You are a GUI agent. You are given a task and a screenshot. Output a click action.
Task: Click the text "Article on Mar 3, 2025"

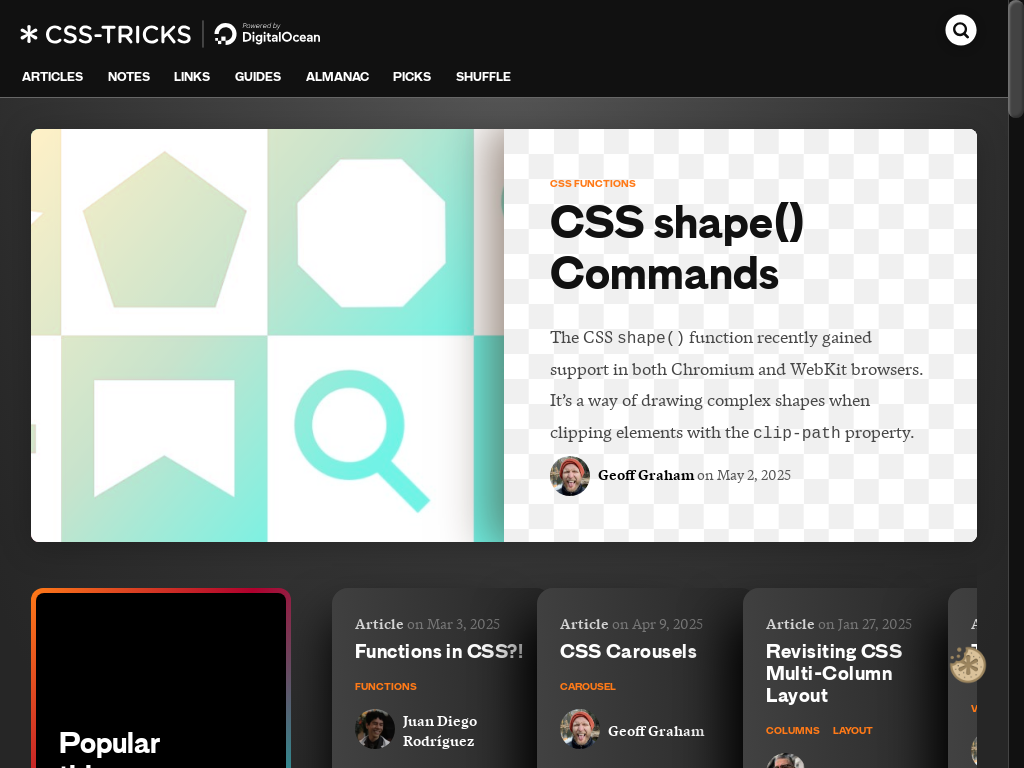(x=427, y=624)
